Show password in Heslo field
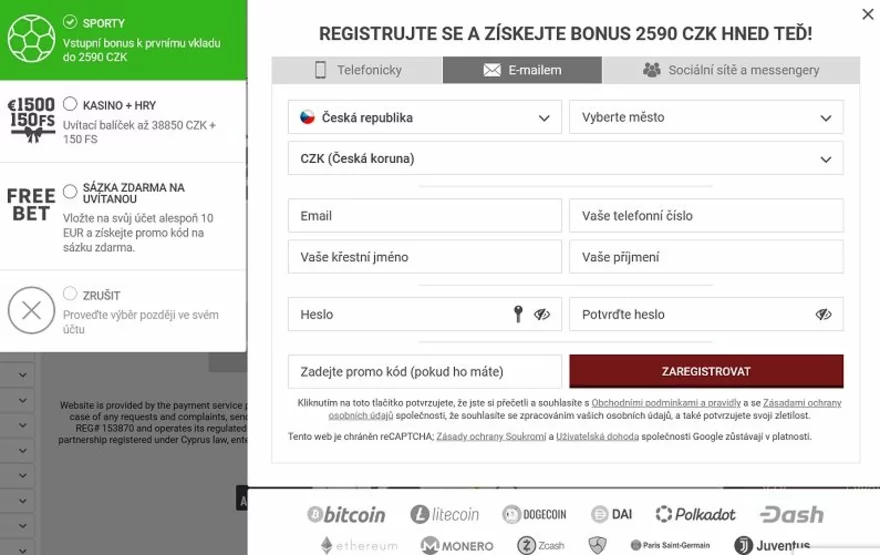 542,314
